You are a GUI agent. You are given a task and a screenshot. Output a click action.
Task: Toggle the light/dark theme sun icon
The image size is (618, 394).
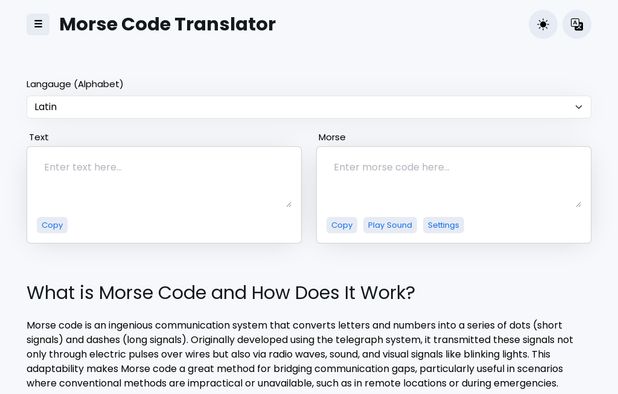[543, 24]
